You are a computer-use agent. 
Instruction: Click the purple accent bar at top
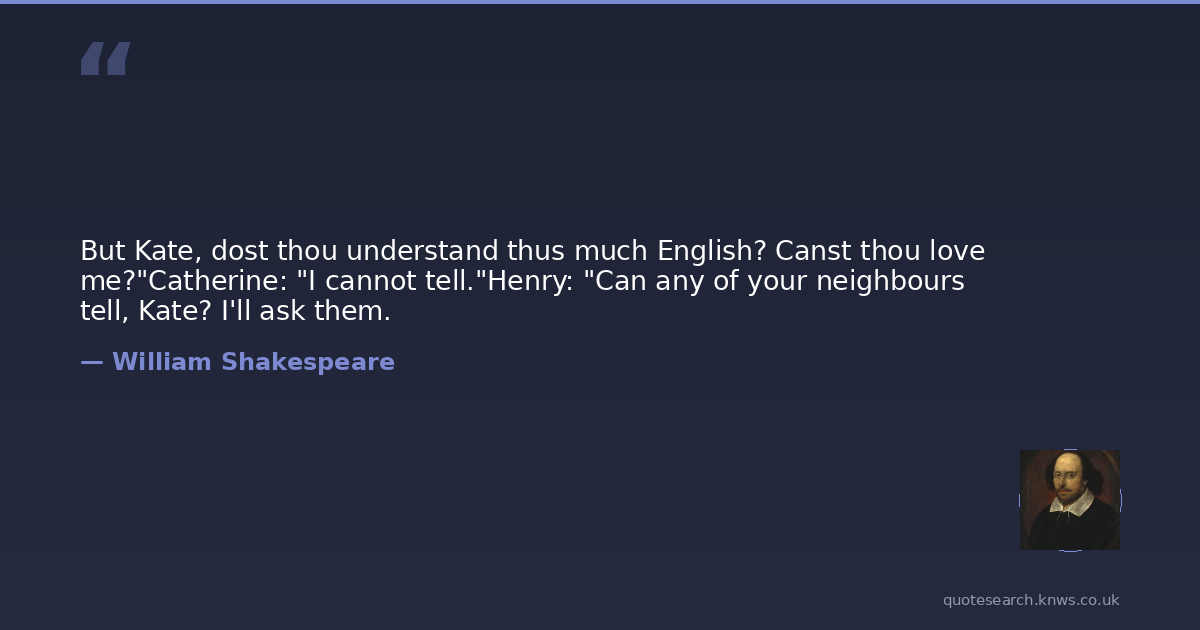click(x=600, y=2)
